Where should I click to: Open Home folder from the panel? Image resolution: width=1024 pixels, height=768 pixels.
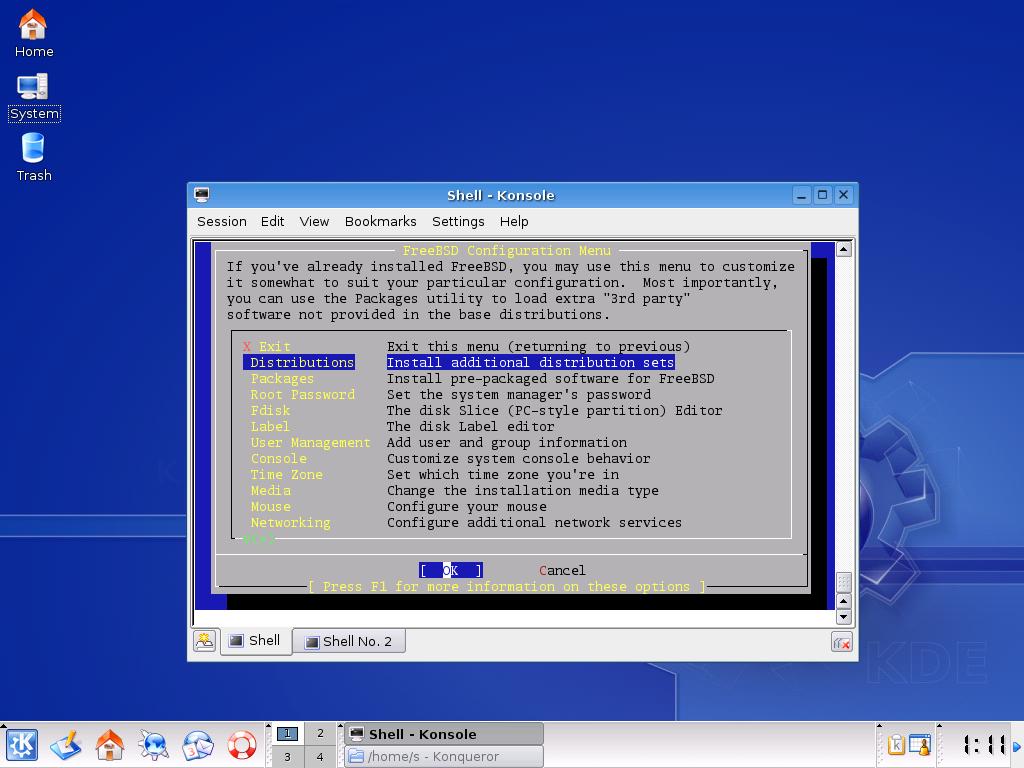click(110, 744)
